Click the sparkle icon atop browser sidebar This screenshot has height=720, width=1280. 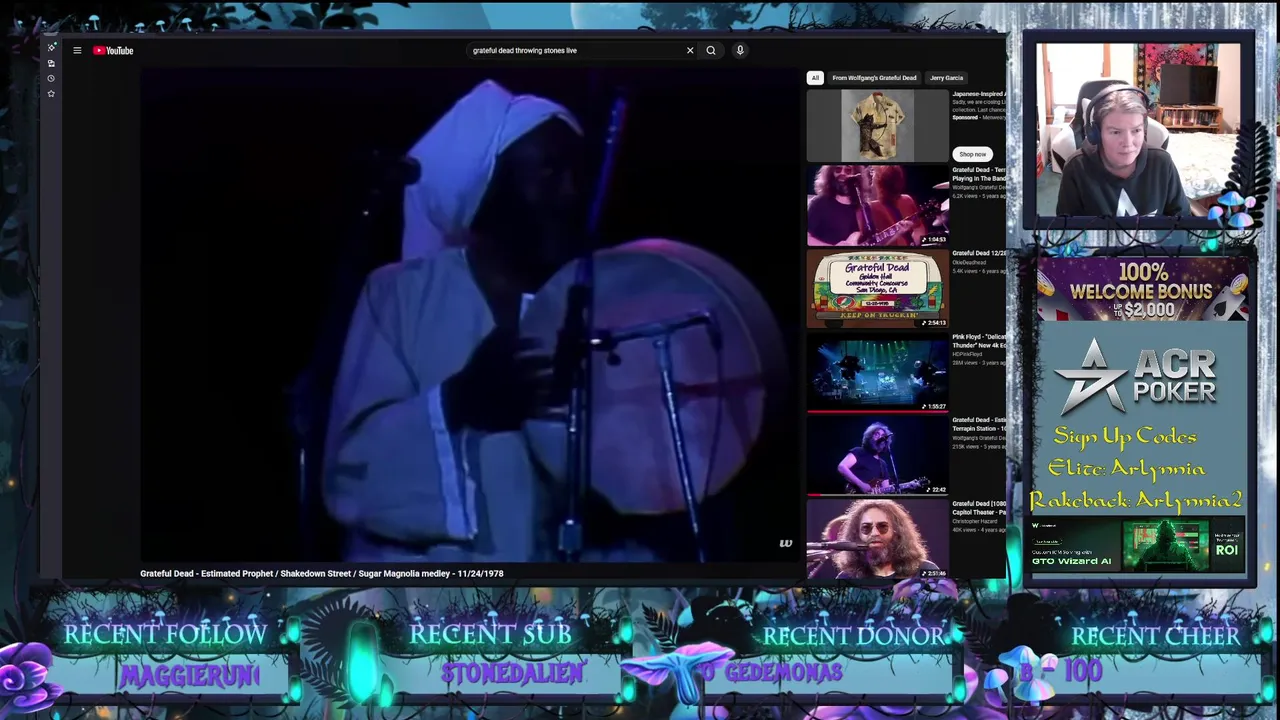51,47
